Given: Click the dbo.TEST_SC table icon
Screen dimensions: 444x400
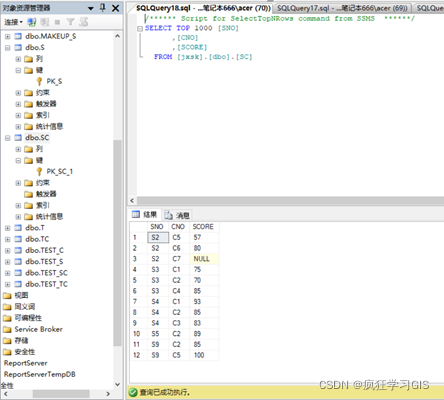Looking at the screenshot, I should (x=18, y=273).
